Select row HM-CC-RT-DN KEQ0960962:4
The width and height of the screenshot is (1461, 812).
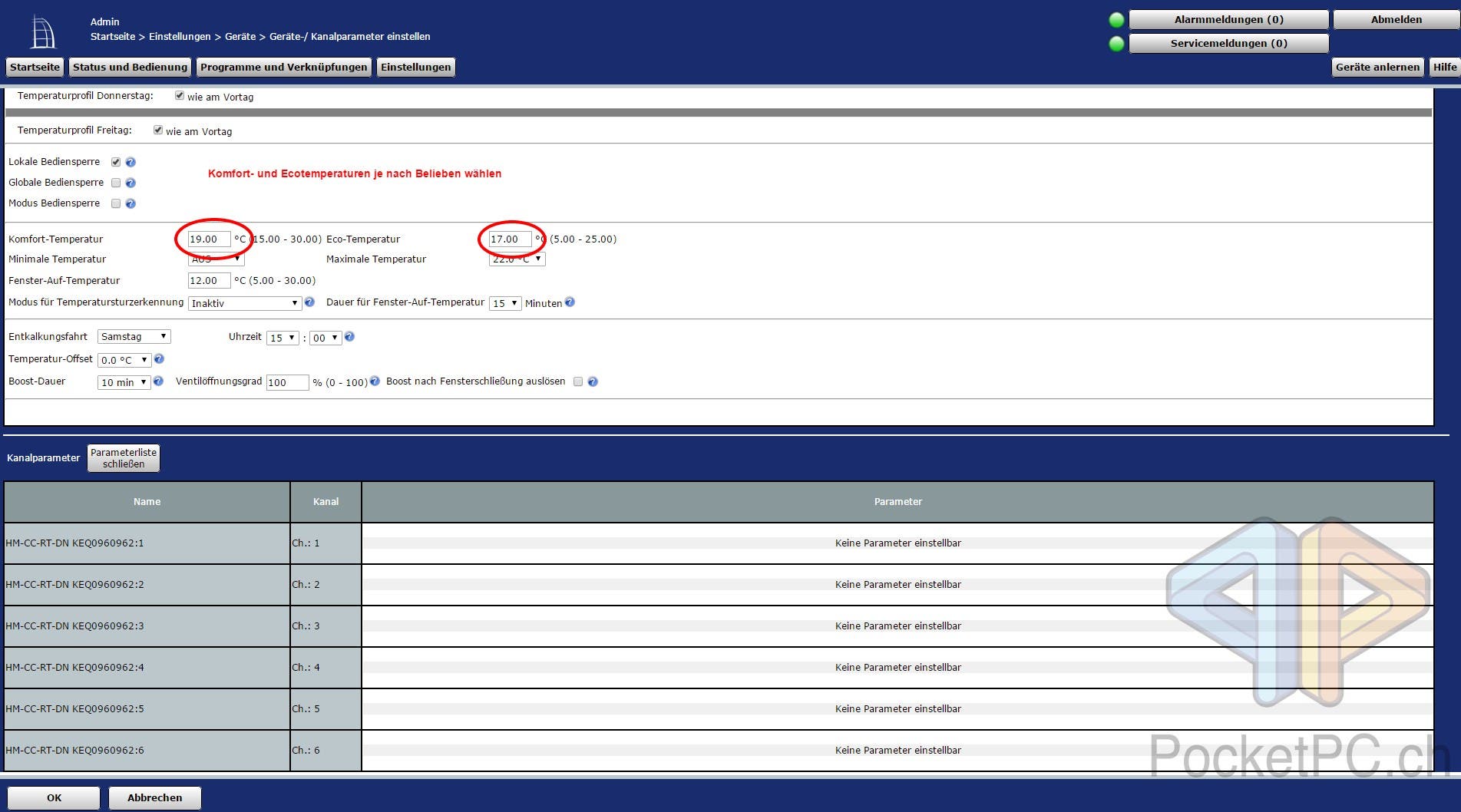(719, 668)
